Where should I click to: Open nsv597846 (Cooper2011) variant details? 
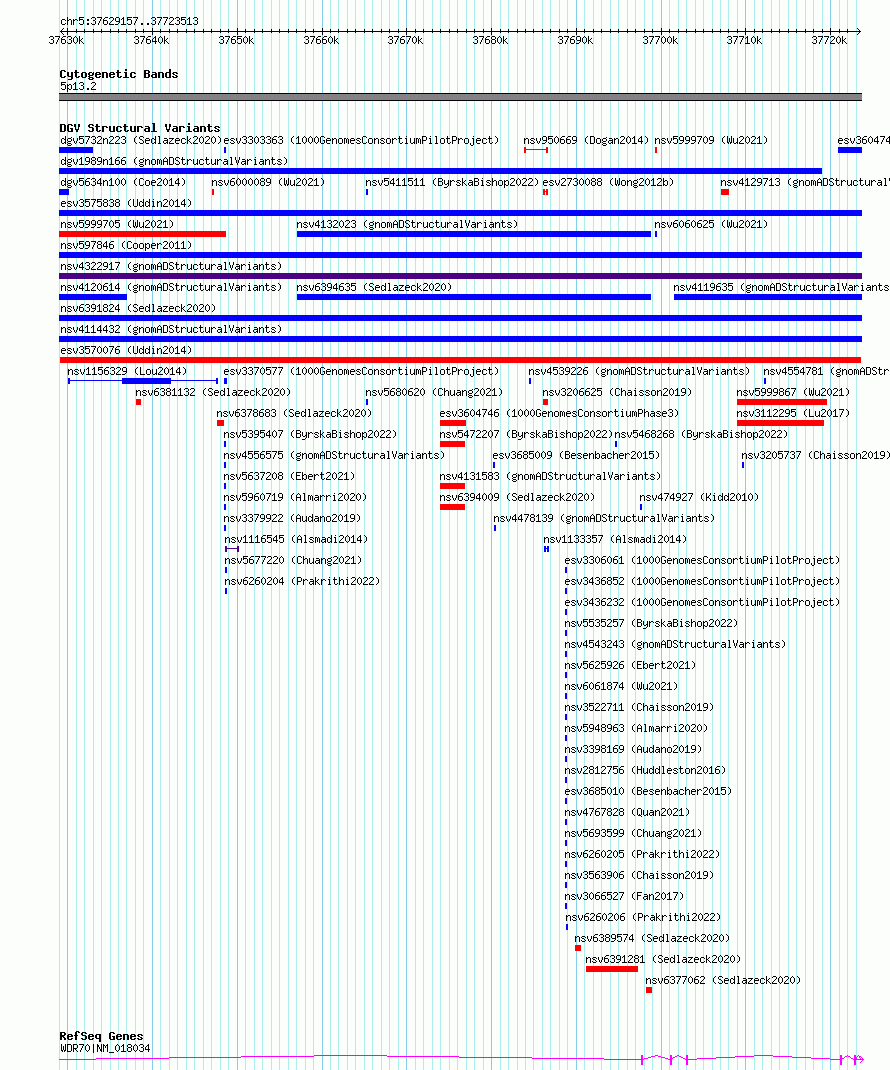click(x=126, y=246)
